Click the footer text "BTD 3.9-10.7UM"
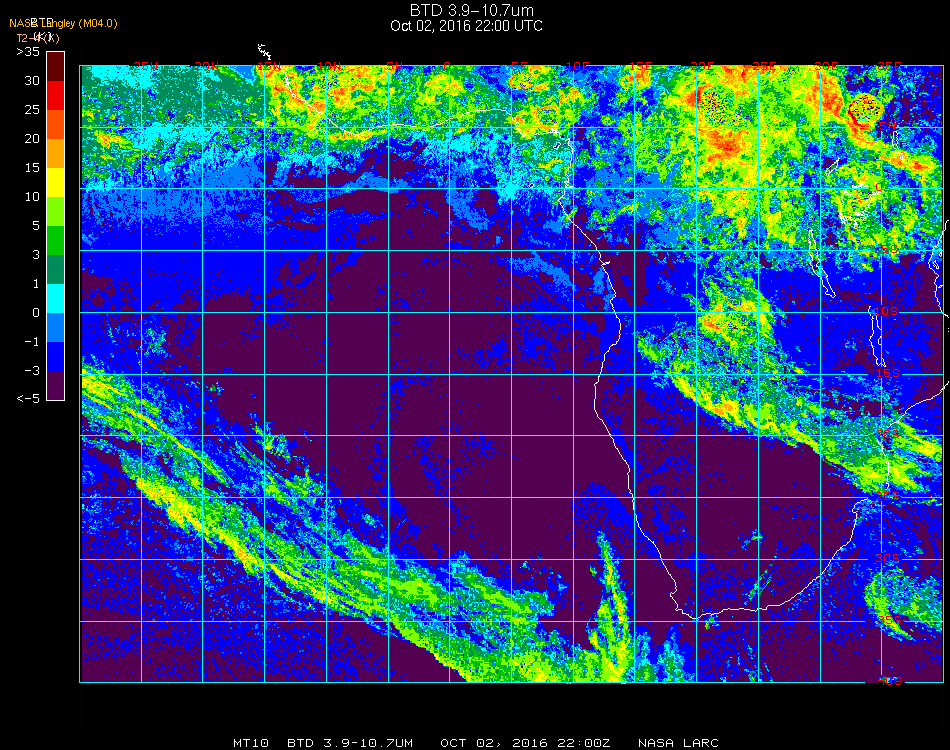The image size is (950, 750). (x=350, y=743)
